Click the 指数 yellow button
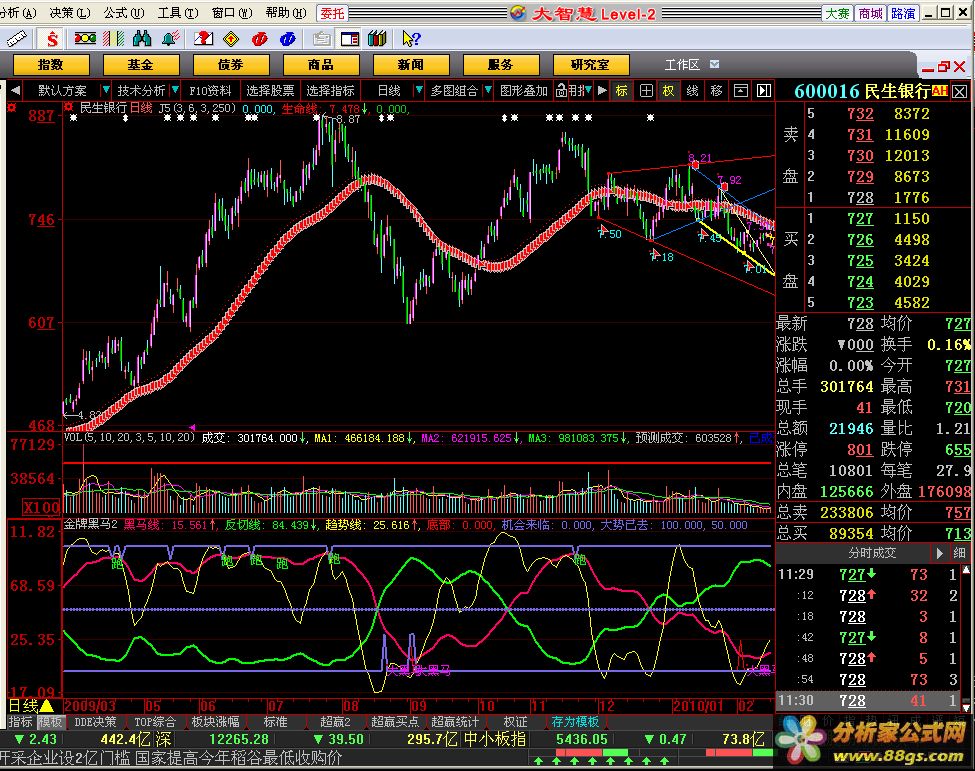975x771 pixels. 51,65
